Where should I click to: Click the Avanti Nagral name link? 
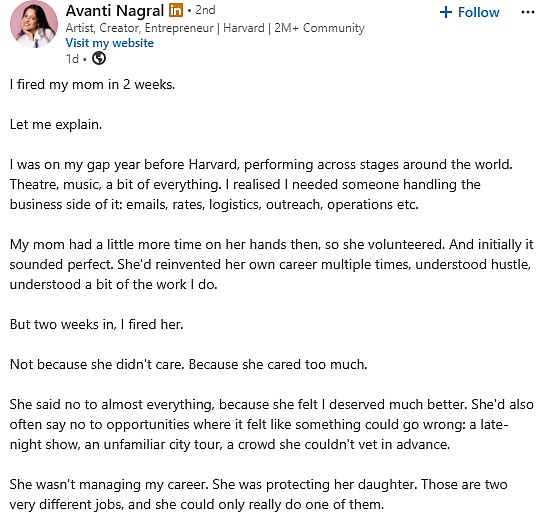[x=115, y=11]
